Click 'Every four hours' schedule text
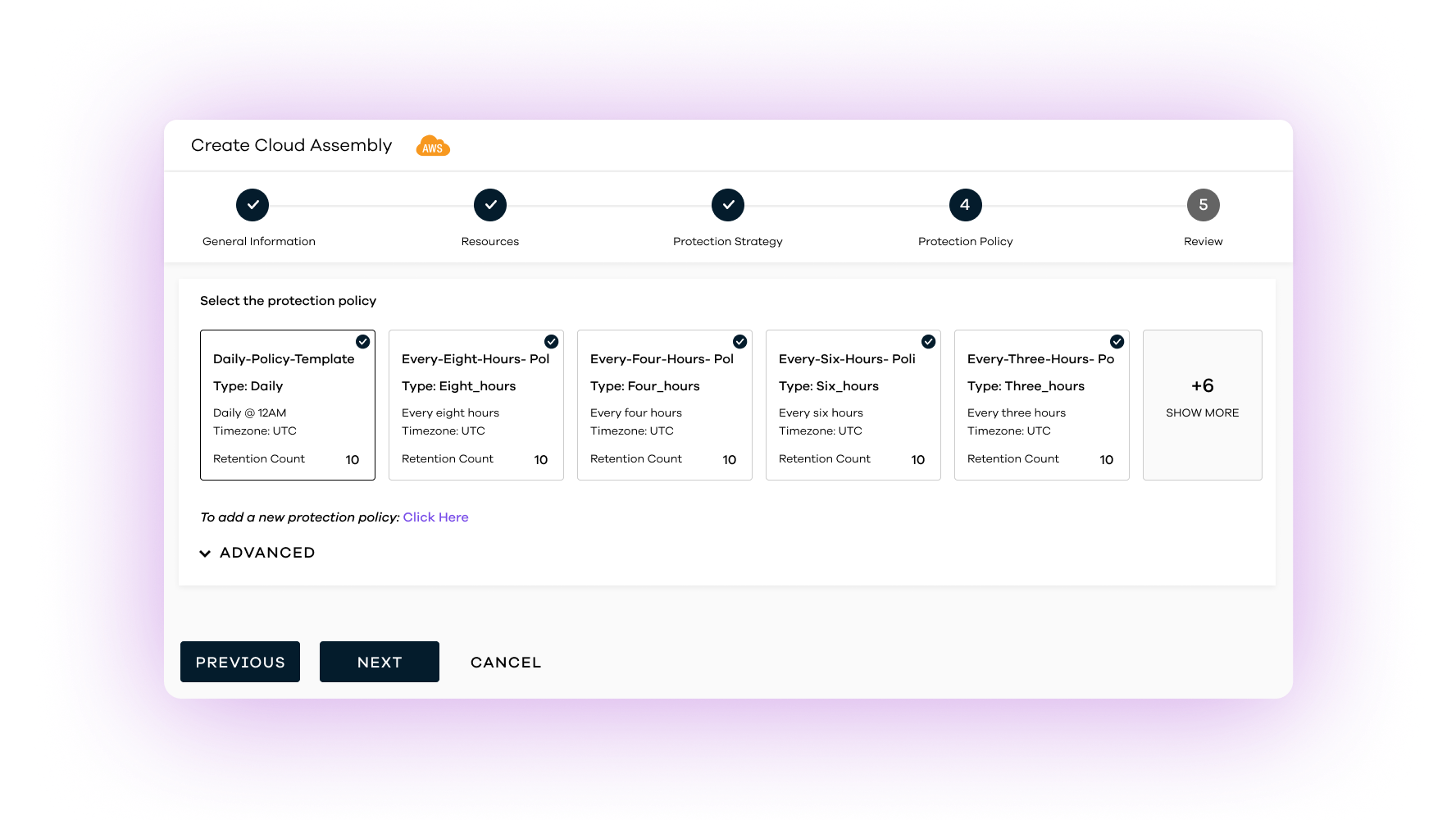 coord(635,413)
